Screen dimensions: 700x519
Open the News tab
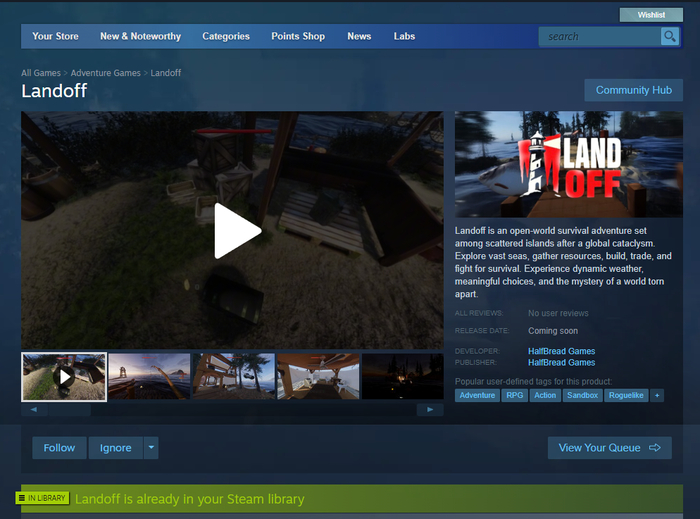coord(359,36)
